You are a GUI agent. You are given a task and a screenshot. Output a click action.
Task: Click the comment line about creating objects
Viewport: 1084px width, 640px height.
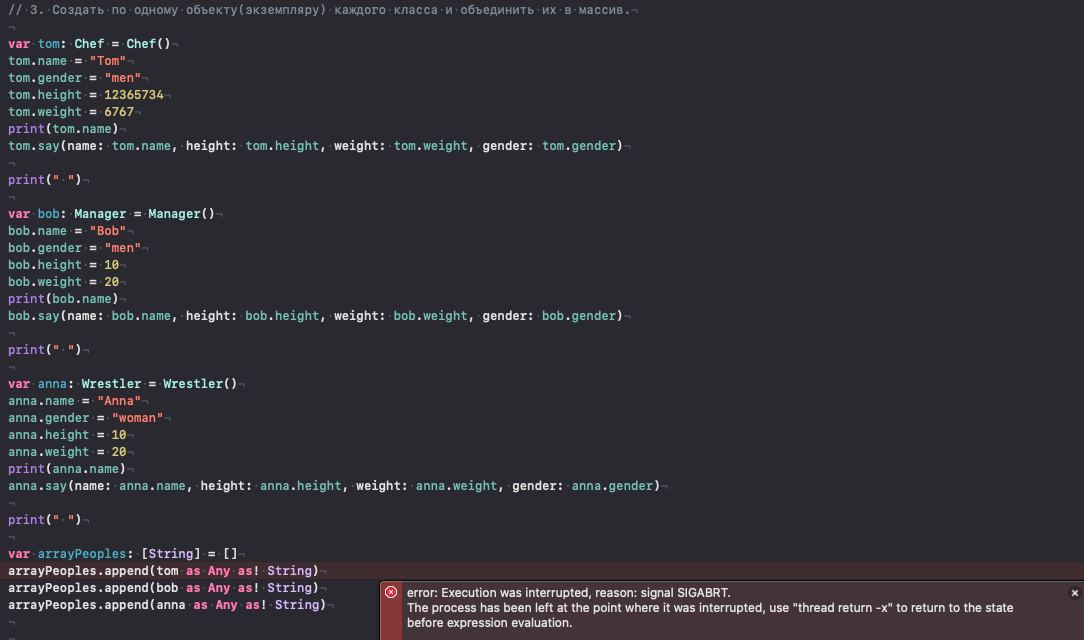point(319,10)
